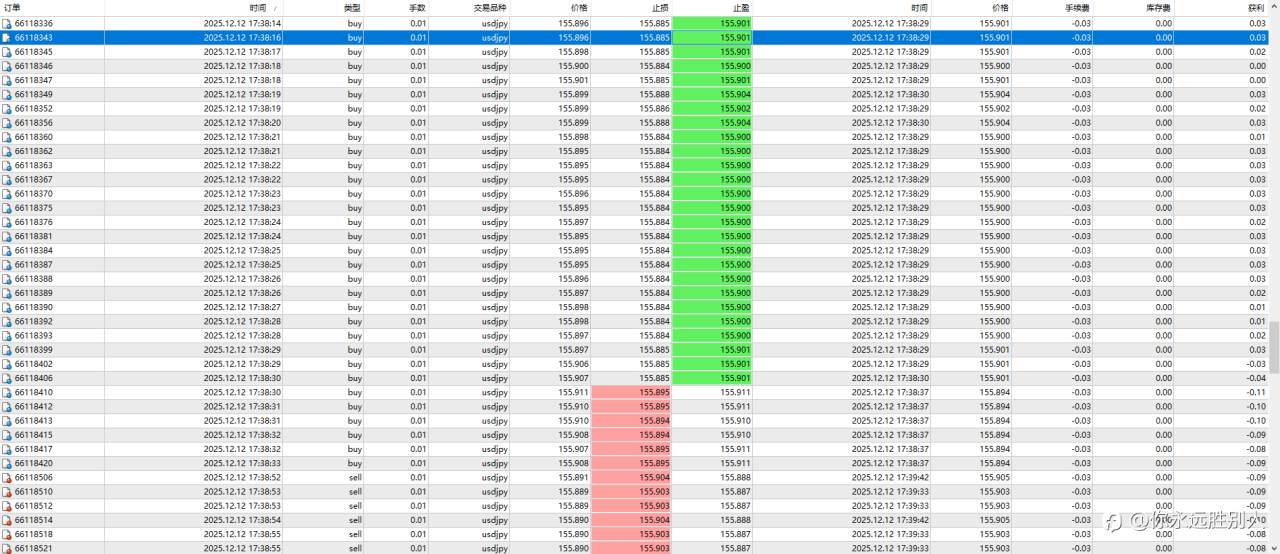Select order number 66118518
The height and width of the screenshot is (554, 1280).
[x=34, y=534]
